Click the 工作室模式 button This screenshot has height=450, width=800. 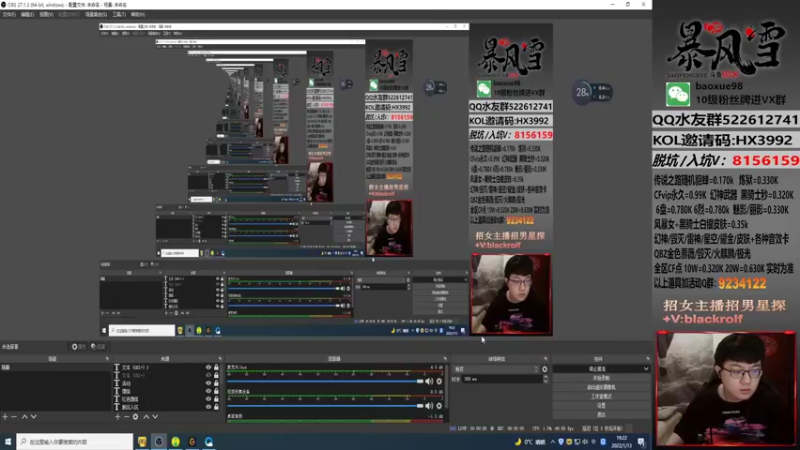point(601,396)
